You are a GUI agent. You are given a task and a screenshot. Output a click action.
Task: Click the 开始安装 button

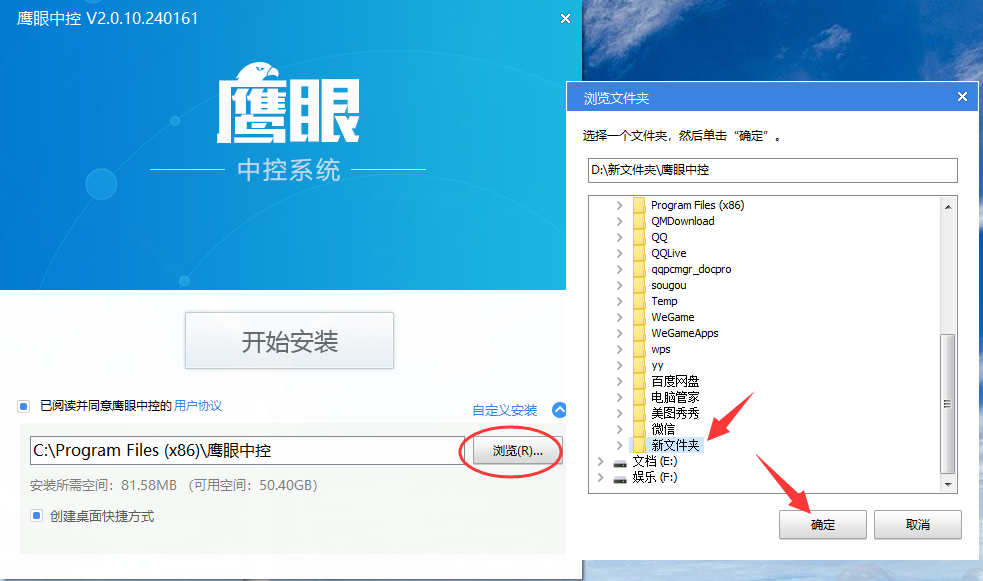click(289, 341)
